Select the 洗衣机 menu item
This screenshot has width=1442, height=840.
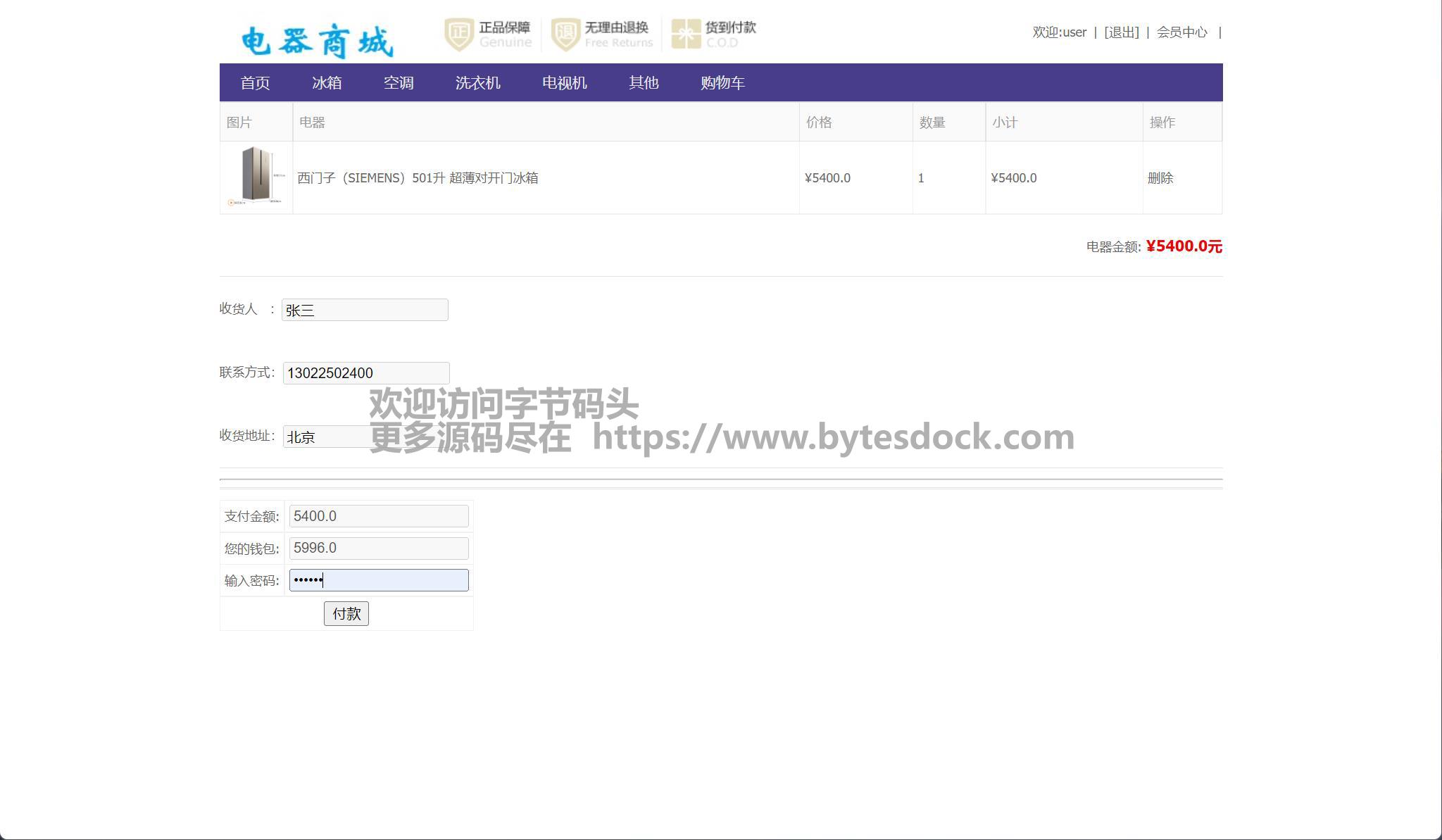pos(477,83)
